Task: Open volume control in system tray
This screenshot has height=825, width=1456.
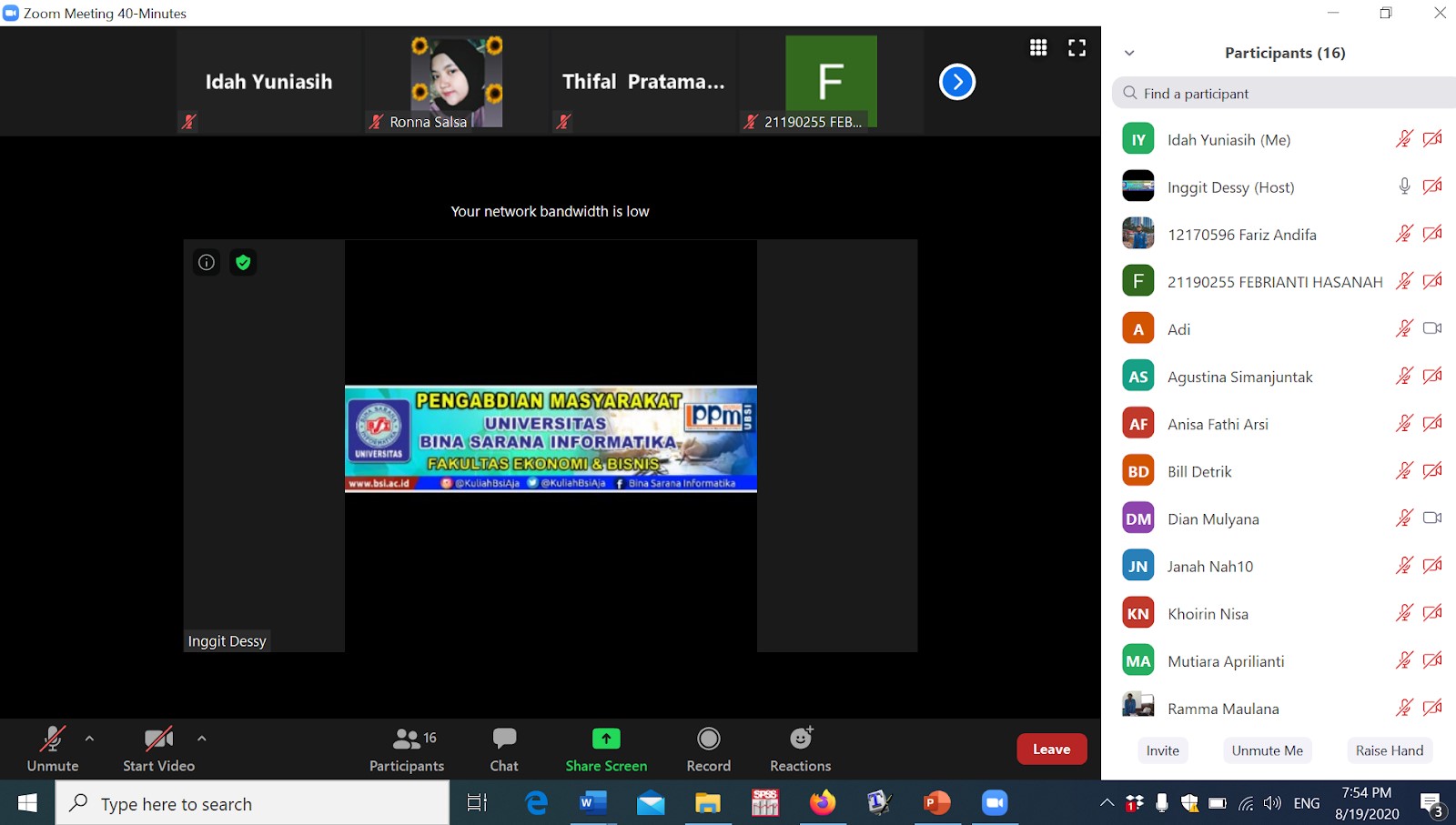Action: click(1273, 803)
